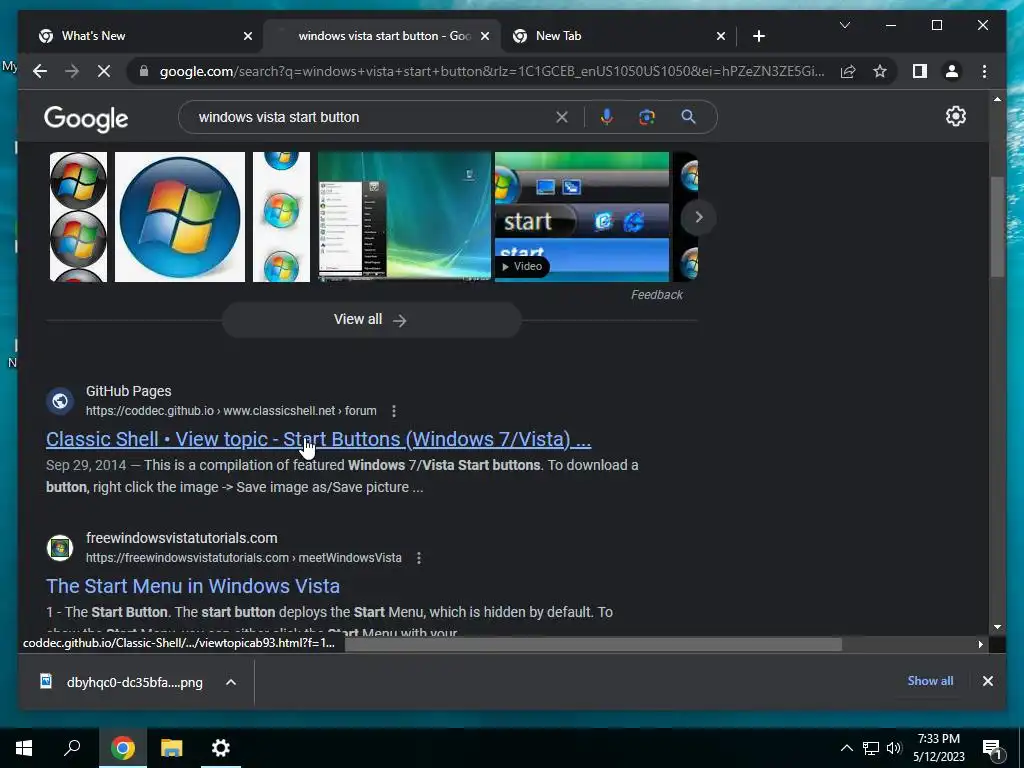The width and height of the screenshot is (1024, 768).
Task: Open Settings app in taskbar
Action: click(221, 748)
